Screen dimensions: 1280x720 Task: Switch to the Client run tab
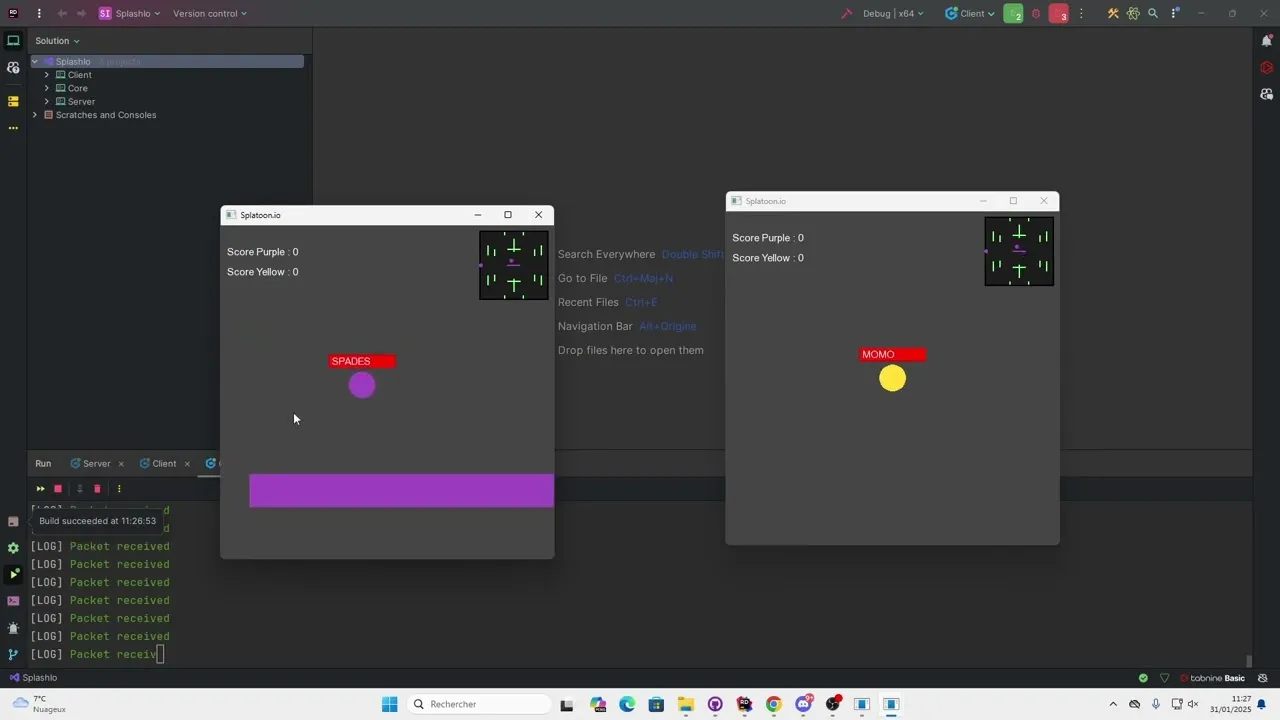tap(158, 464)
